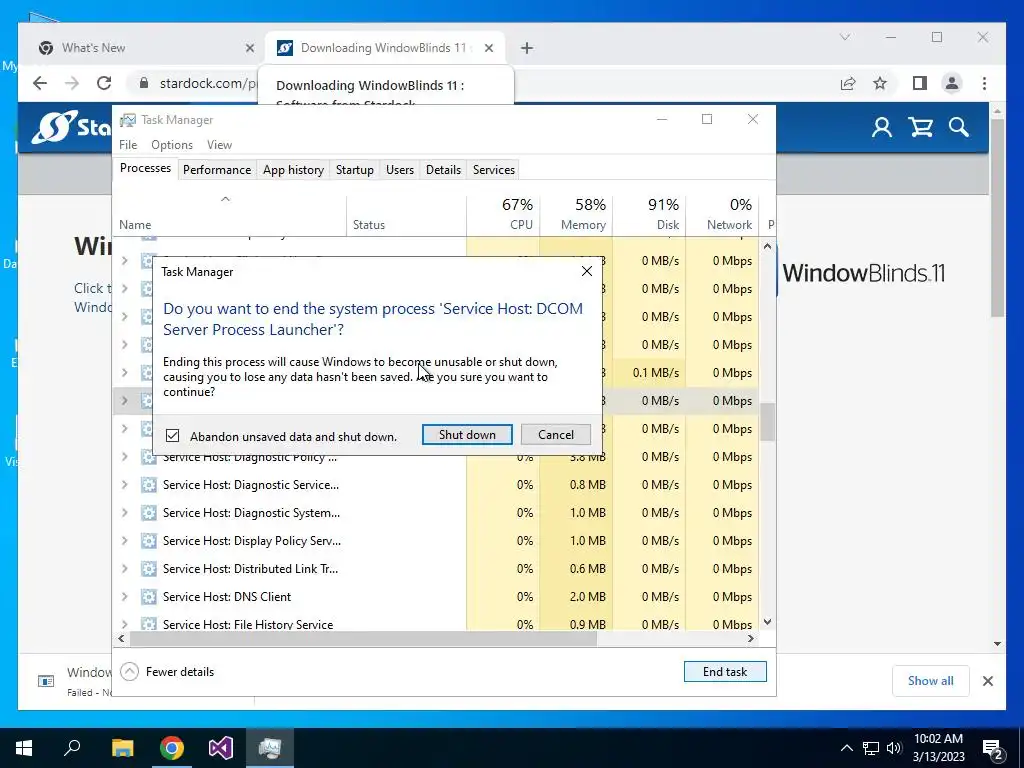Switch to the Services tab
1024x768 pixels.
pyautogui.click(x=494, y=170)
